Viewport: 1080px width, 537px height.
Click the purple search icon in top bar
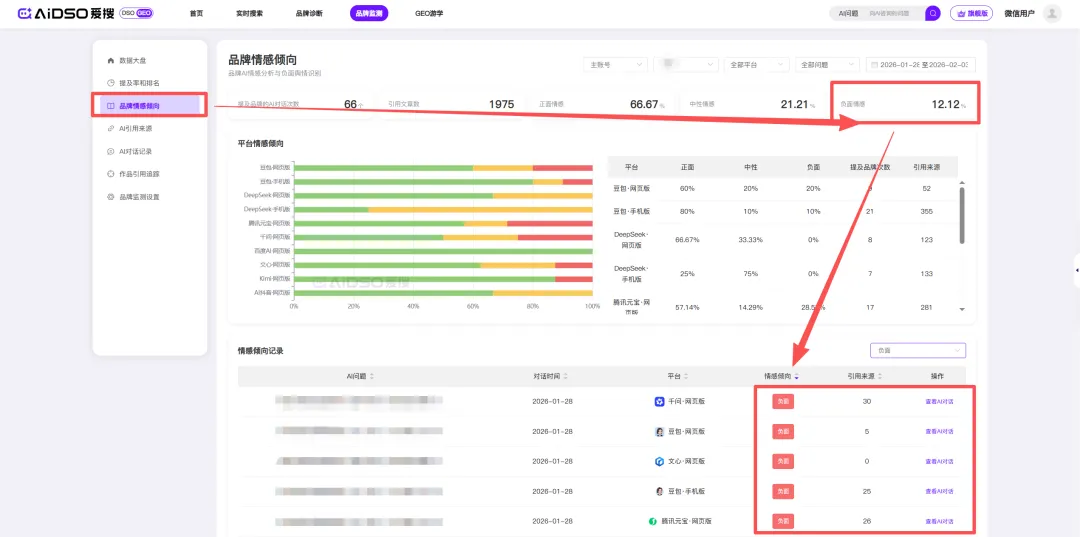pyautogui.click(x=932, y=13)
